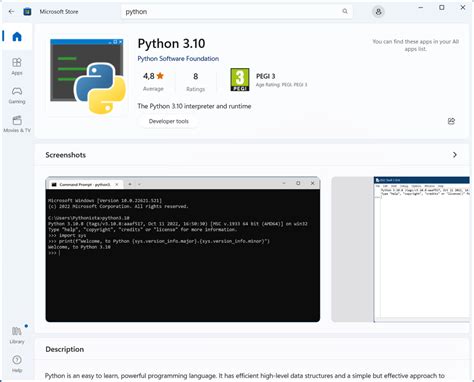
Task: Click the PEGI 3 rating badge
Action: coord(240,80)
